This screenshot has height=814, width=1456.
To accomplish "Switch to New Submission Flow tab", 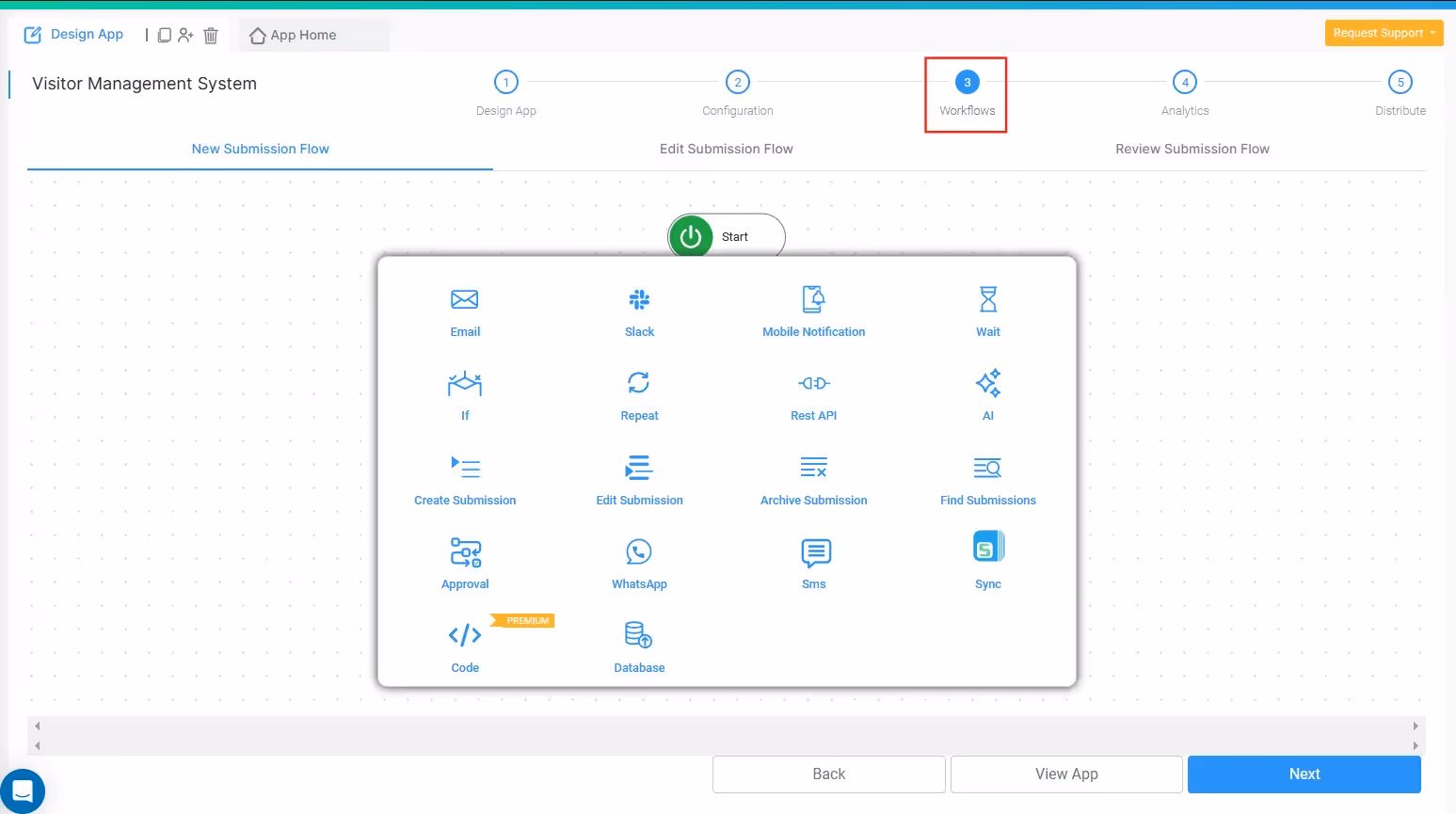I will coord(261,149).
